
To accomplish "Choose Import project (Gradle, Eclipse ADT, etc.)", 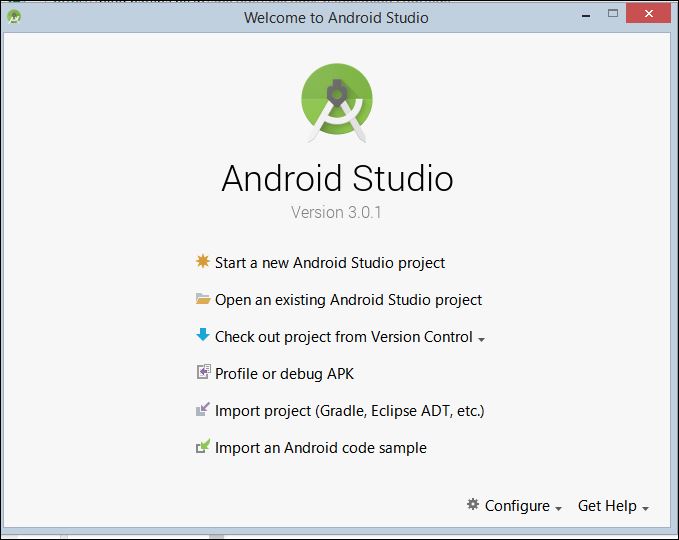I will coord(349,411).
